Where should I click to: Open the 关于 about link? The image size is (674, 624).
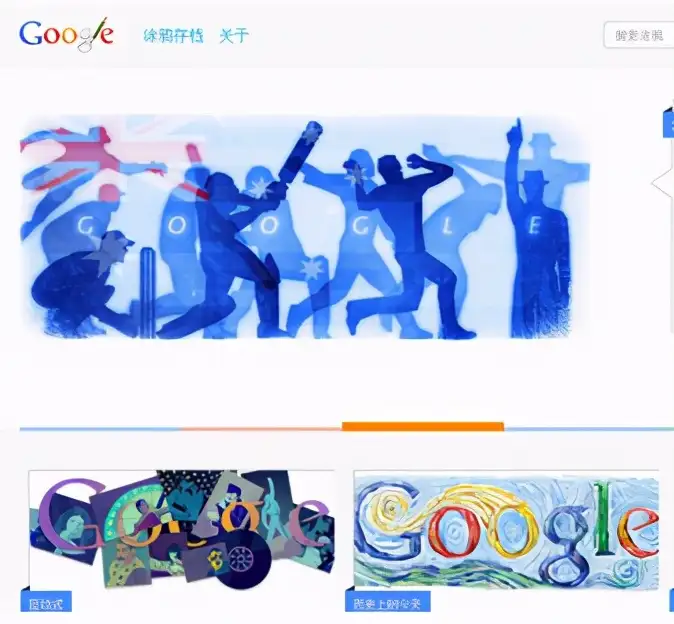234,35
